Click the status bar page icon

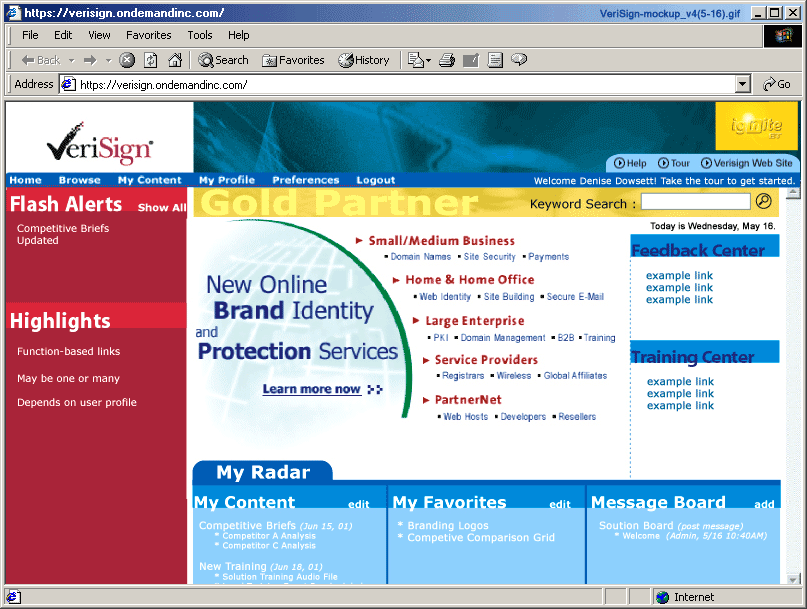[13, 597]
